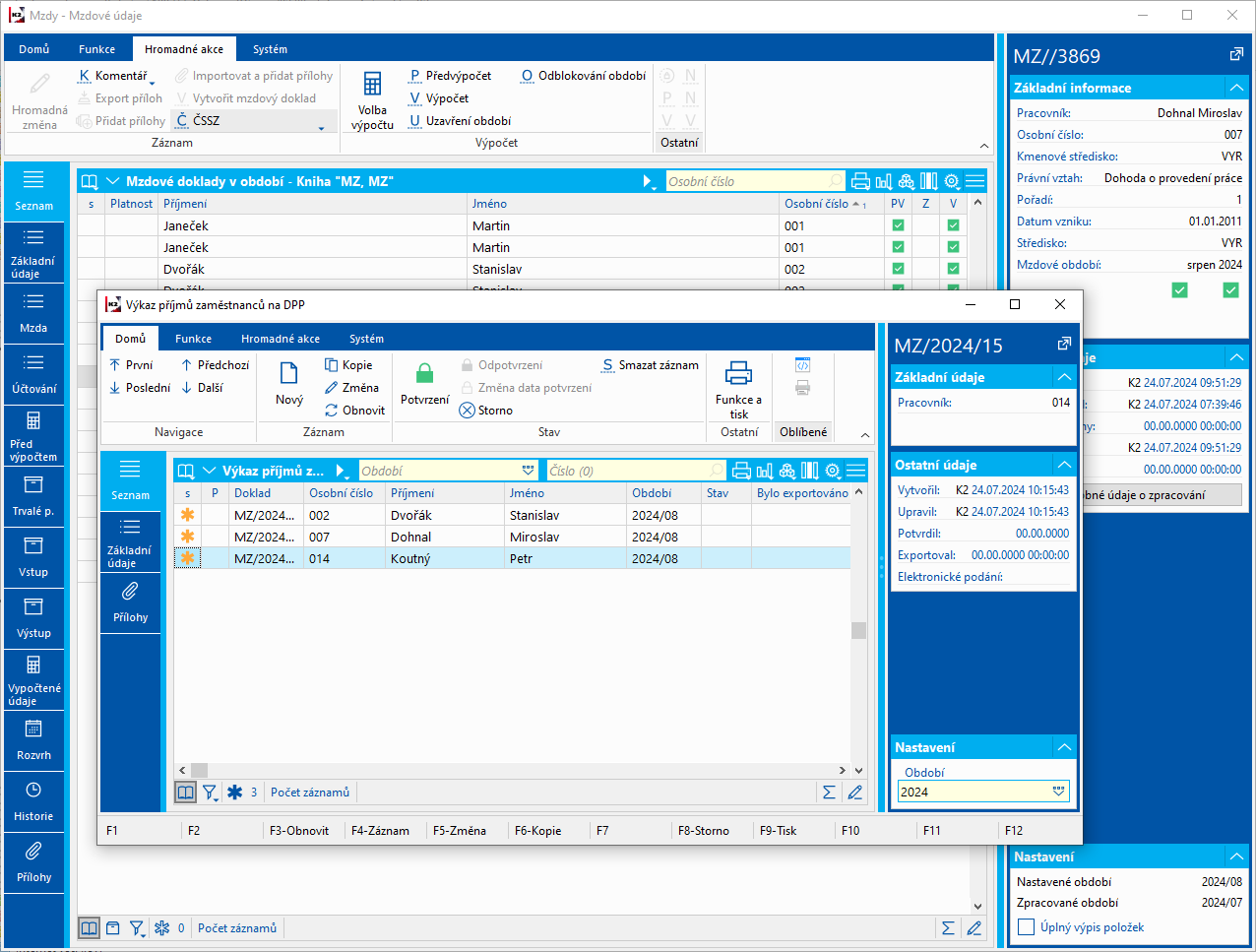Toggle V checkbox in Dvořák Stanislav row
This screenshot has height=952, width=1256.
(x=953, y=269)
